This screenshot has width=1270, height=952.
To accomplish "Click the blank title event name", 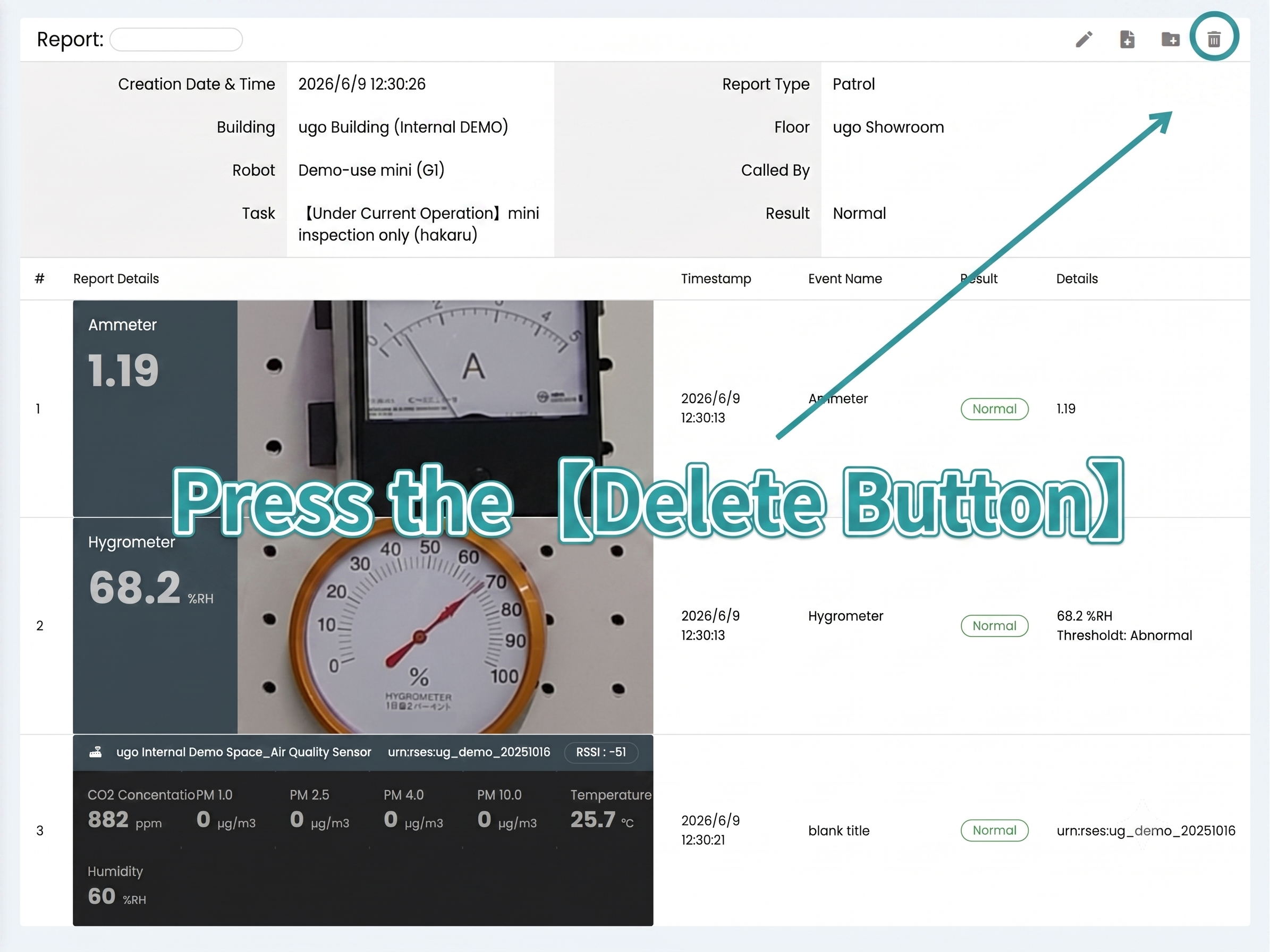I will pyautogui.click(x=839, y=831).
